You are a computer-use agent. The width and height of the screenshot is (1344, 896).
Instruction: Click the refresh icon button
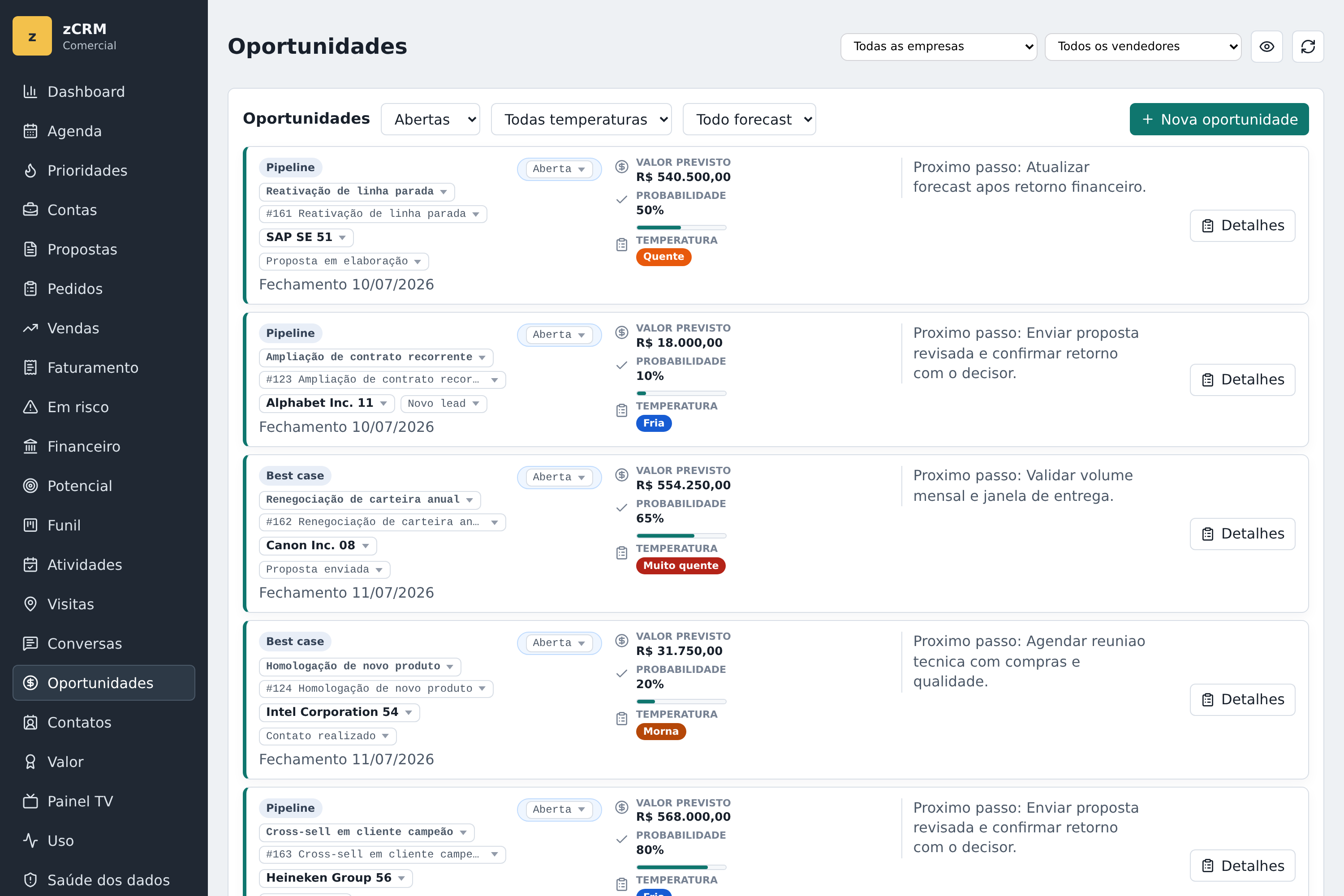pos(1307,46)
